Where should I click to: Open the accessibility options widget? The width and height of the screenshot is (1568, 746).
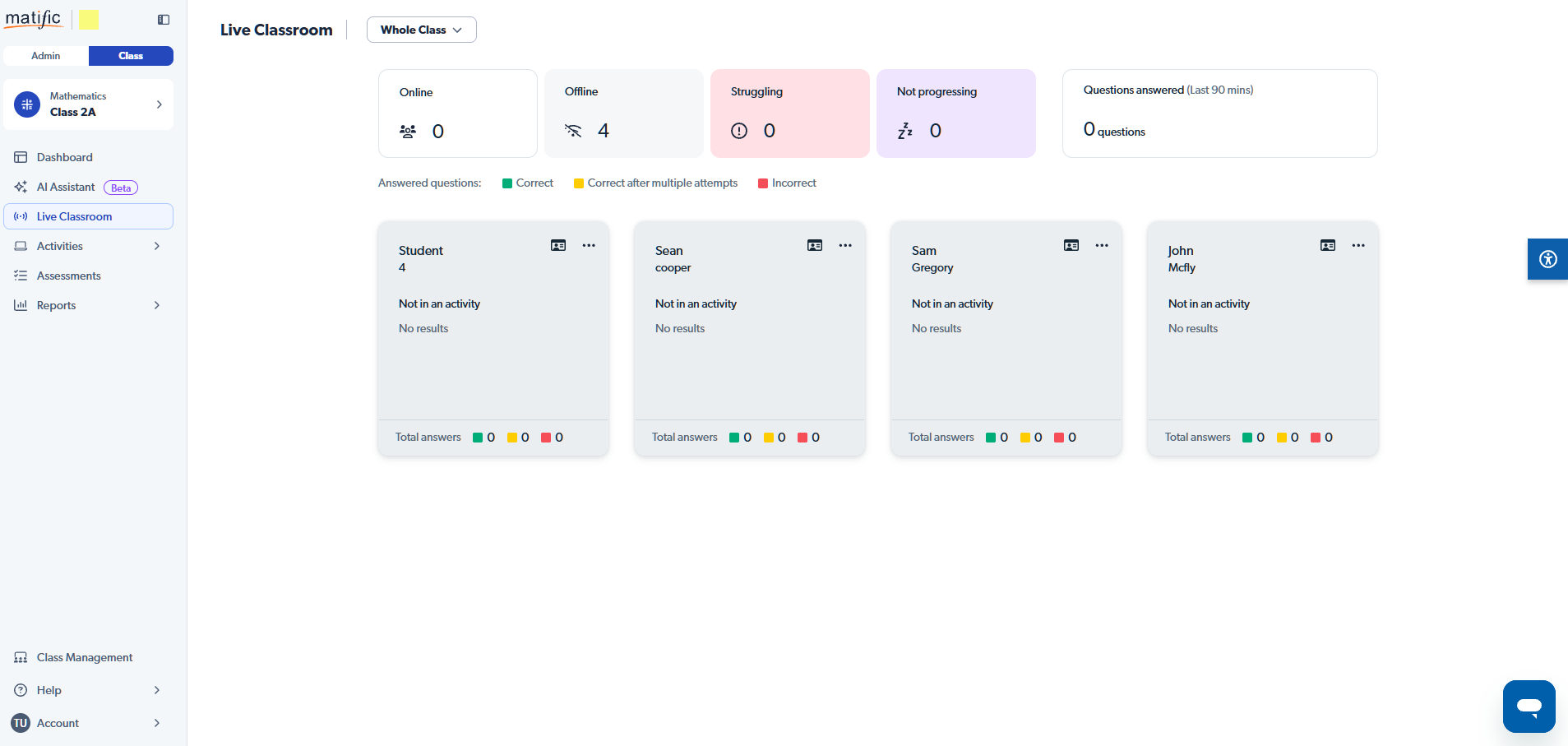(1547, 259)
